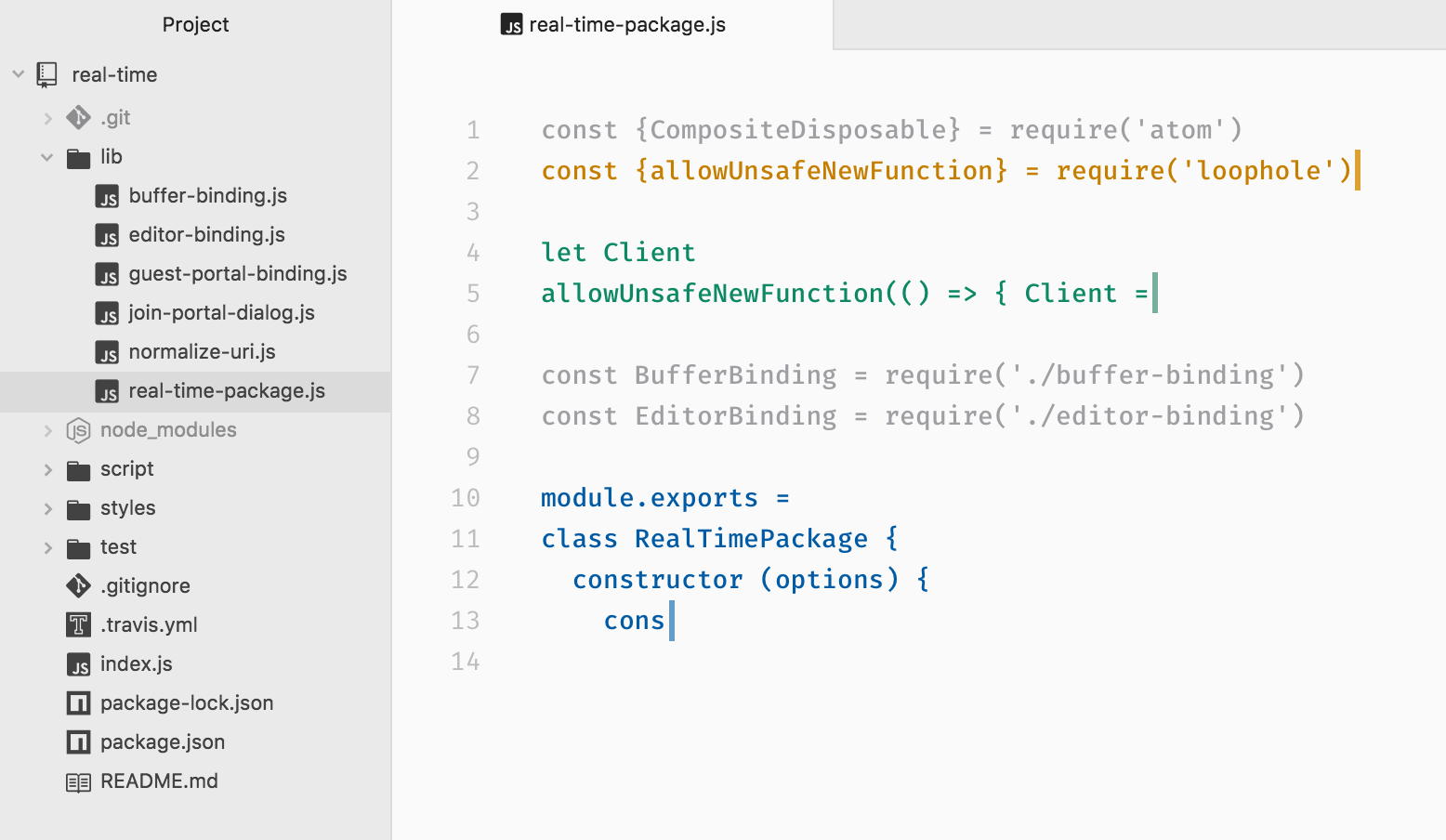Select the lib folder label
The image size is (1446, 840).
click(x=112, y=156)
